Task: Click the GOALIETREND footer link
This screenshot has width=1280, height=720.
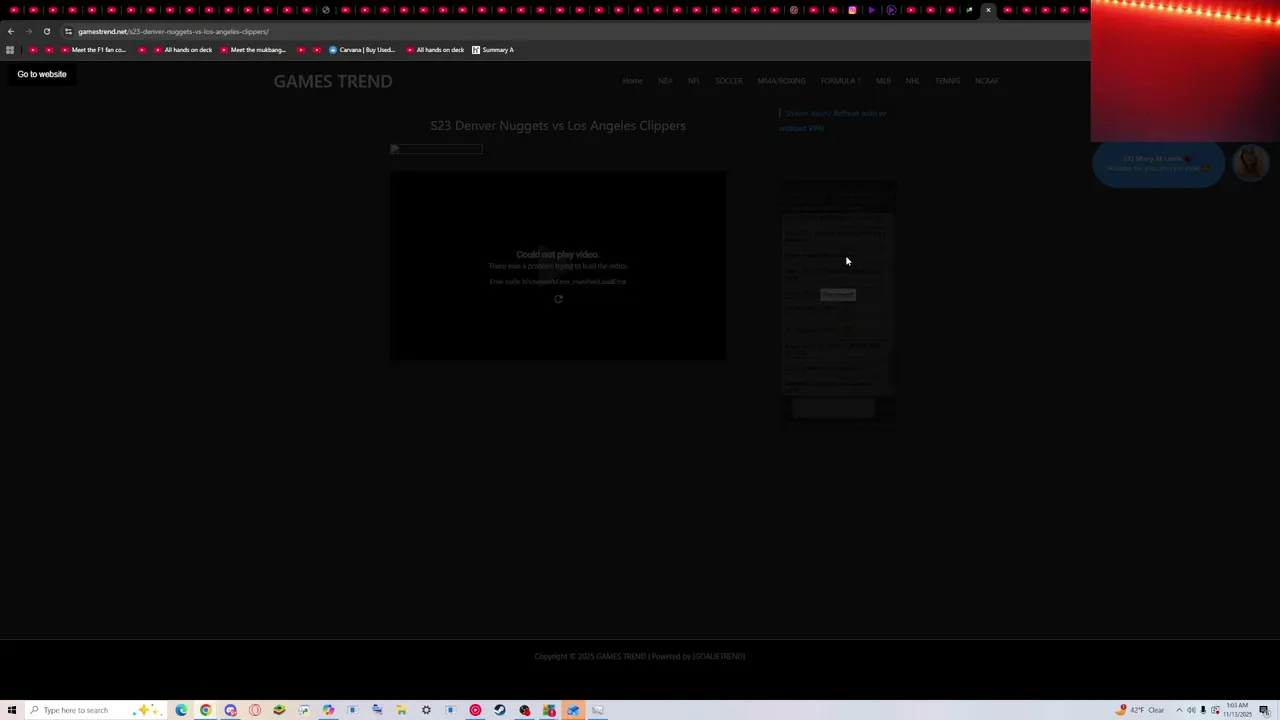Action: (719, 656)
